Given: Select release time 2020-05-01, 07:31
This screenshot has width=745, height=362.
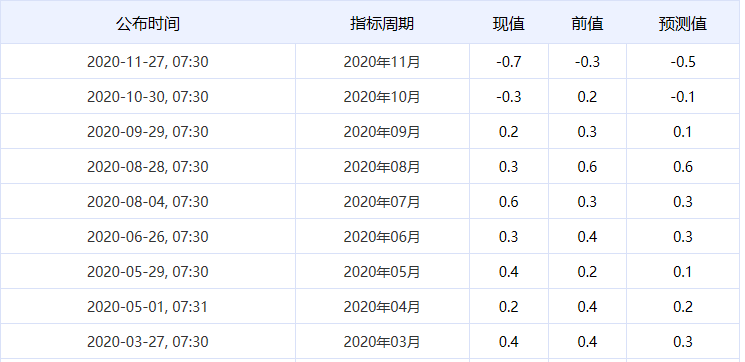Looking at the screenshot, I should (148, 307).
